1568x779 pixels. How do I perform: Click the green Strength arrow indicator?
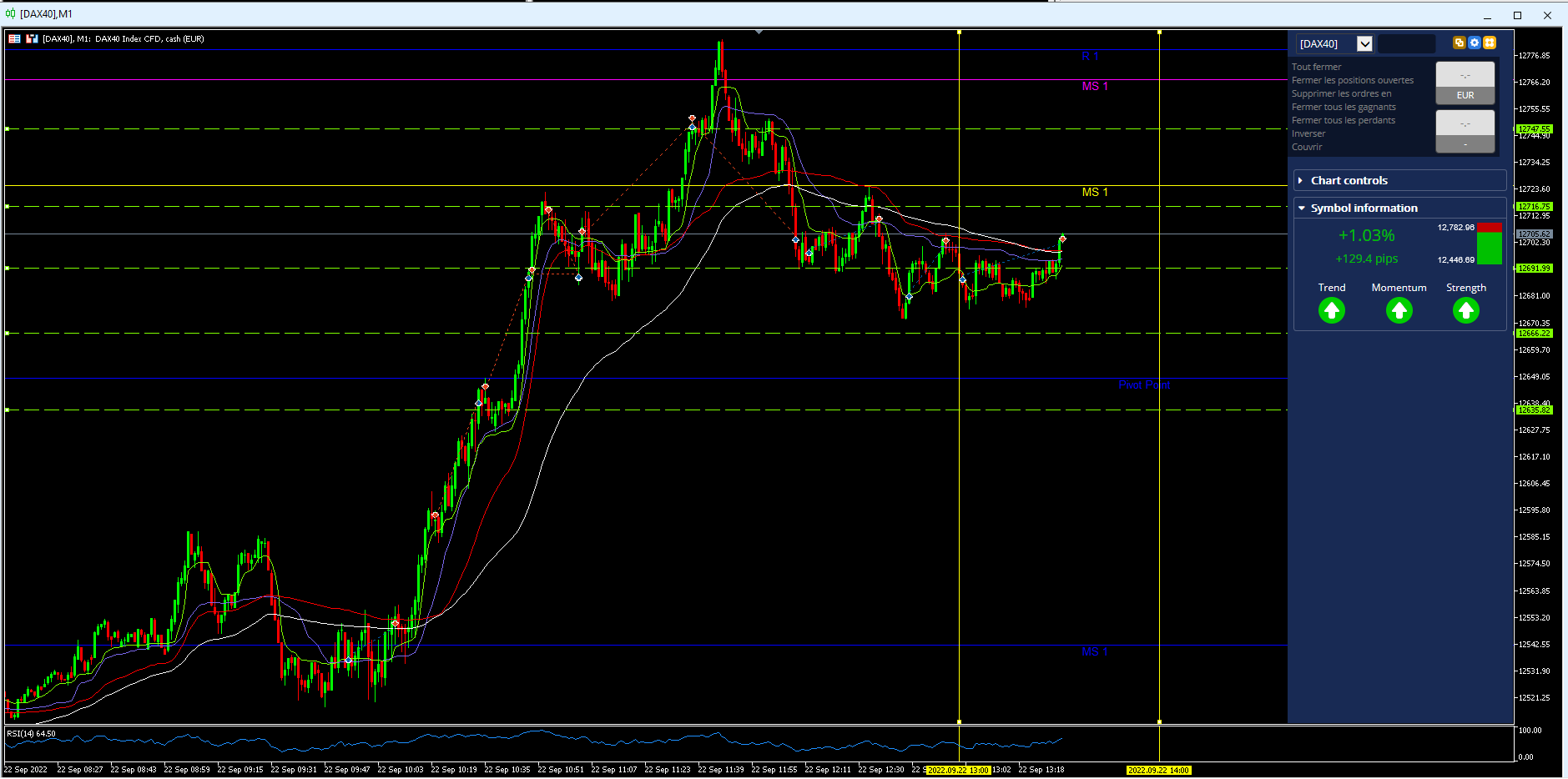[x=1466, y=311]
